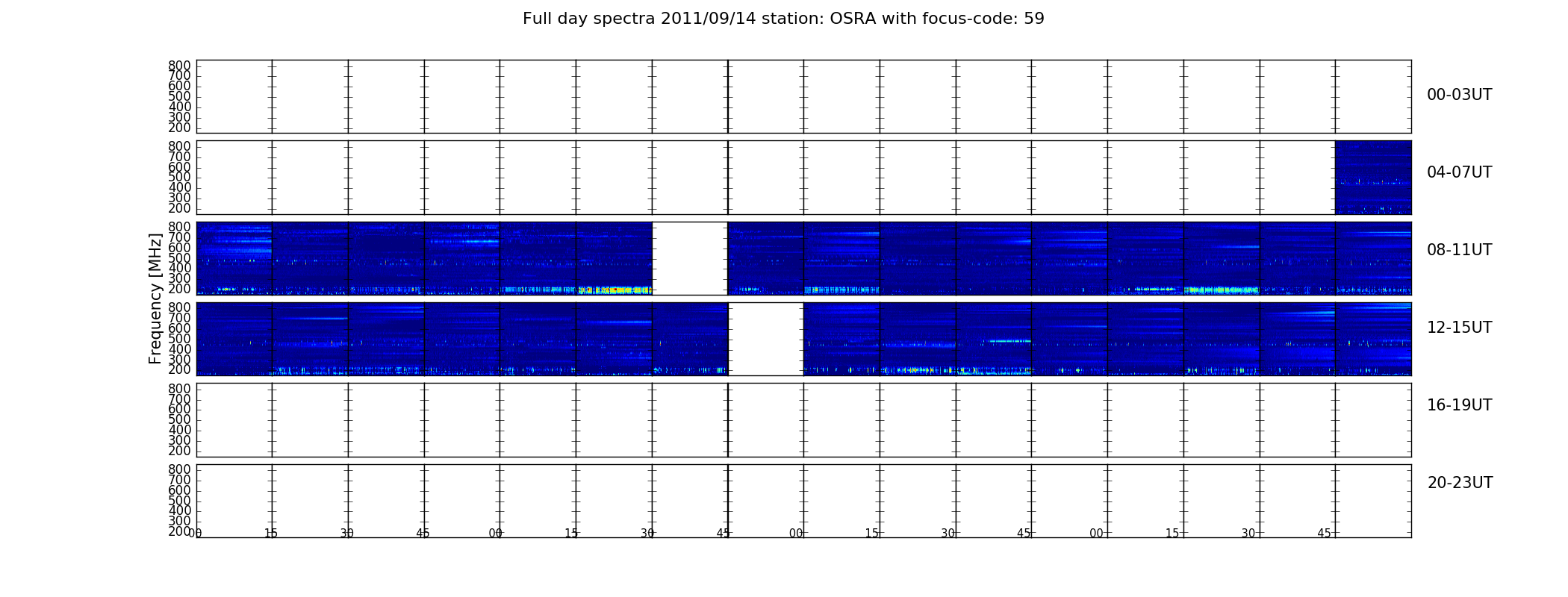This screenshot has height=597, width=1568.
Task: Select the '16-19UT' row label
Action: pos(1459,405)
